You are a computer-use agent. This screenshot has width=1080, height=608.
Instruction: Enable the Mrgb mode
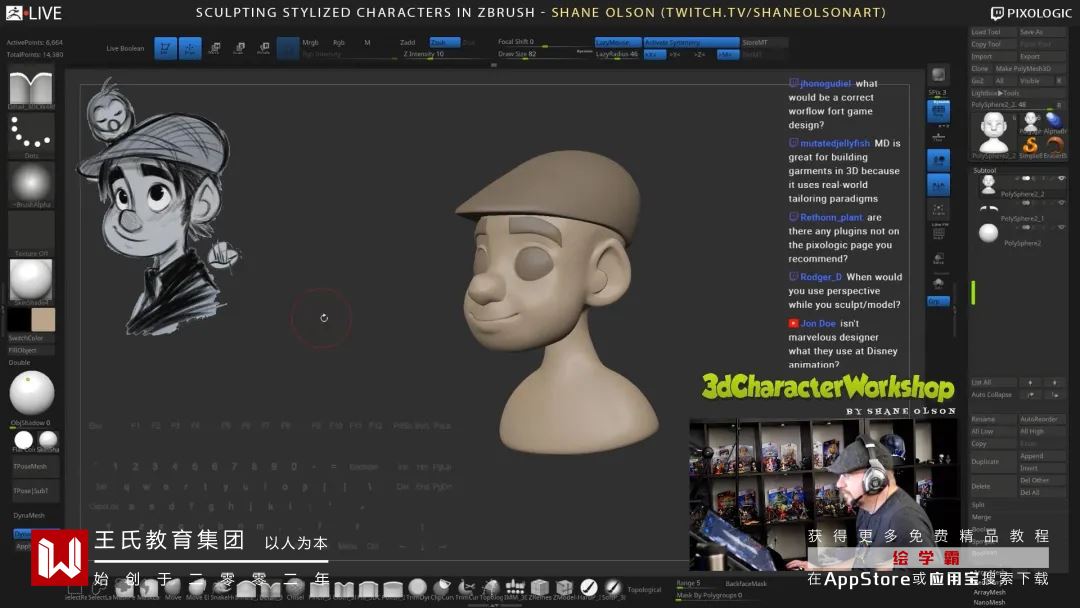pyautogui.click(x=310, y=43)
